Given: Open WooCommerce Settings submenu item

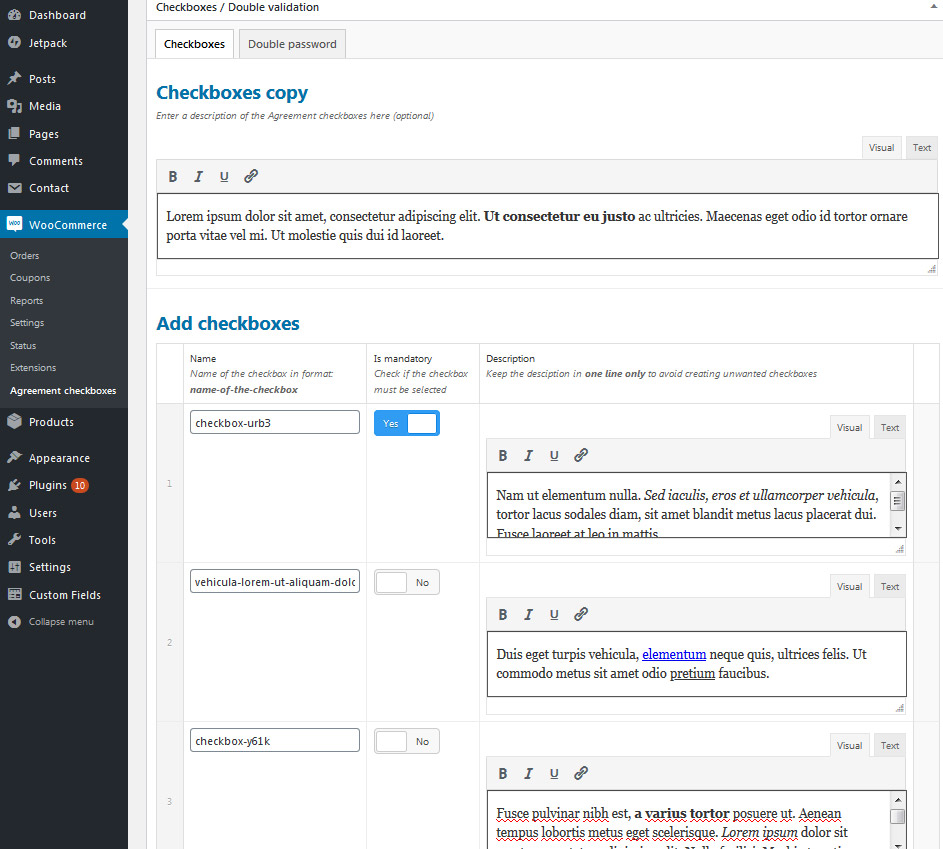Looking at the screenshot, I should click(27, 323).
